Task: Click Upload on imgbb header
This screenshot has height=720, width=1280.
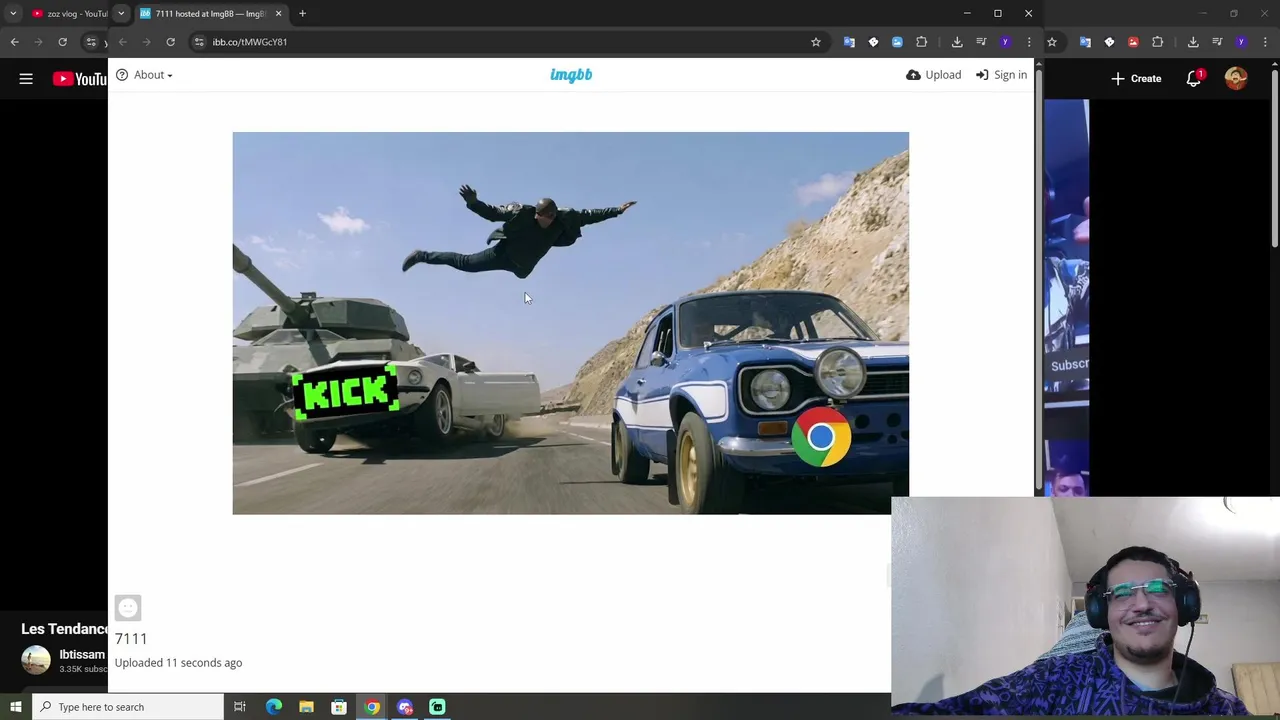Action: click(x=934, y=75)
